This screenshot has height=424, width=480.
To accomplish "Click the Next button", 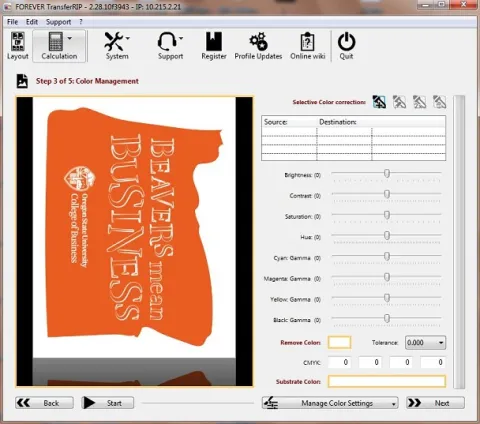I will pyautogui.click(x=435, y=403).
